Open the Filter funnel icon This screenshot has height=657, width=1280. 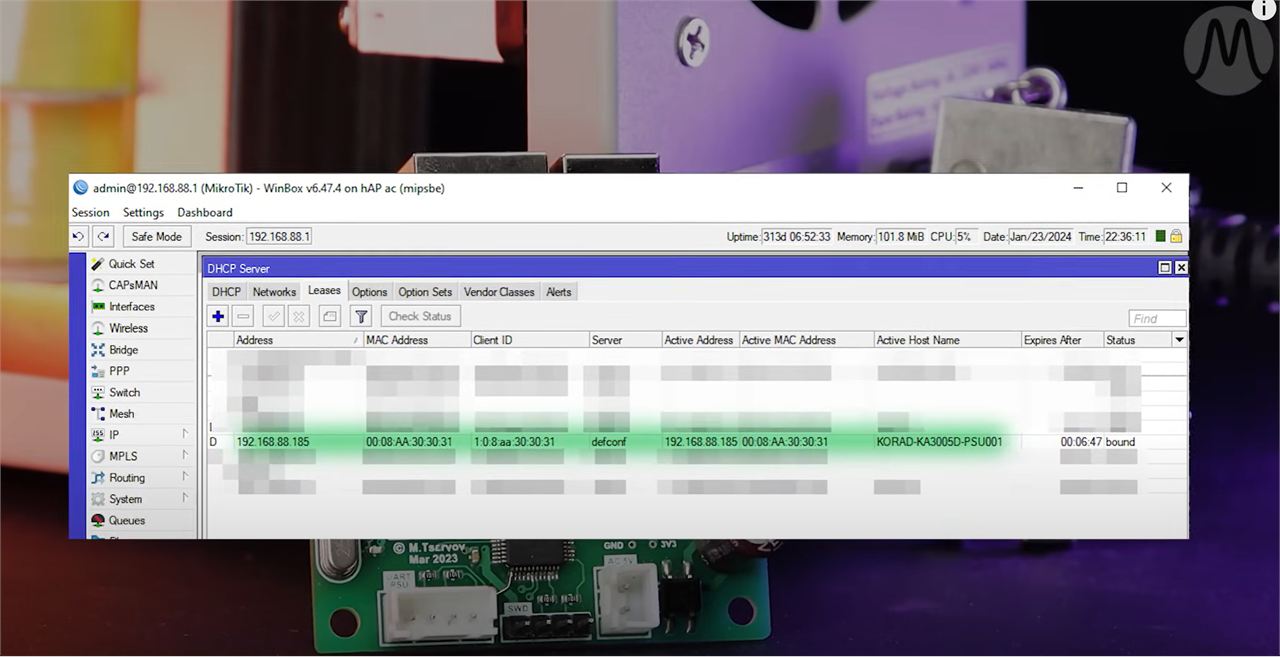(x=361, y=316)
